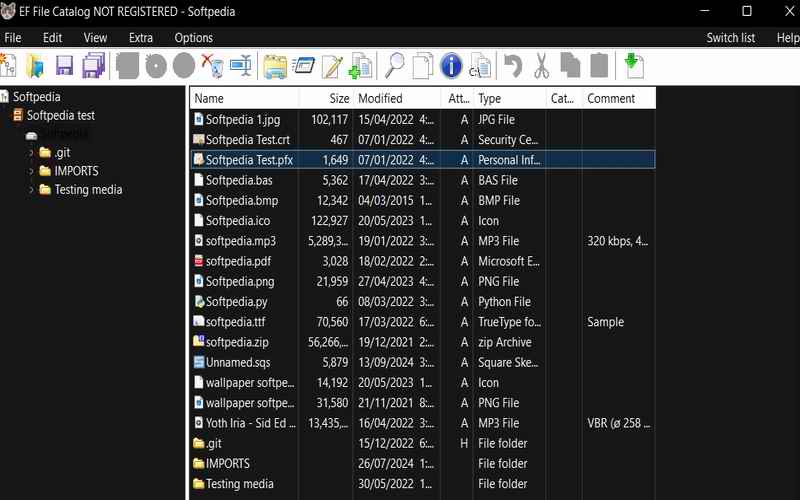Viewport: 800px width, 500px height.
Task: Click the '320 kbps' comment cell
Action: tap(617, 241)
